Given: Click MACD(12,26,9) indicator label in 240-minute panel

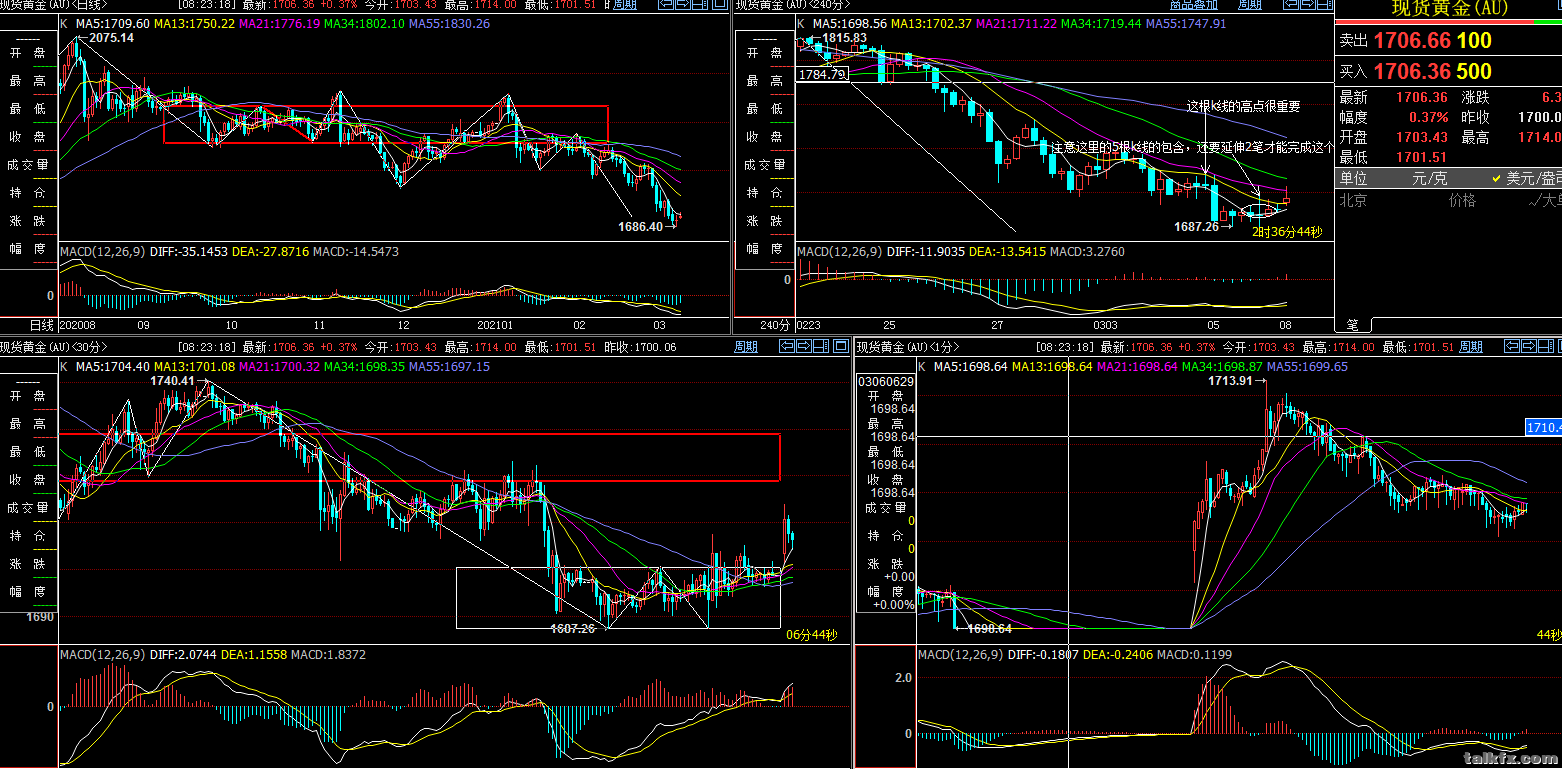Looking at the screenshot, I should coord(839,252).
